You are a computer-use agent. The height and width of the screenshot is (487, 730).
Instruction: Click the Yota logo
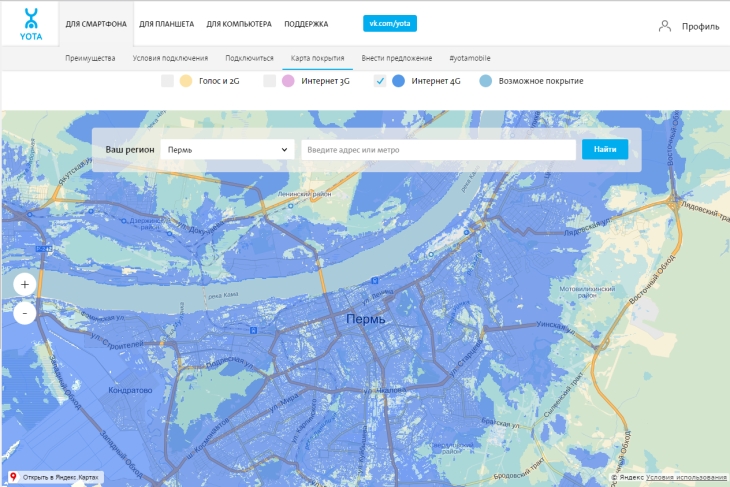pyautogui.click(x=31, y=24)
